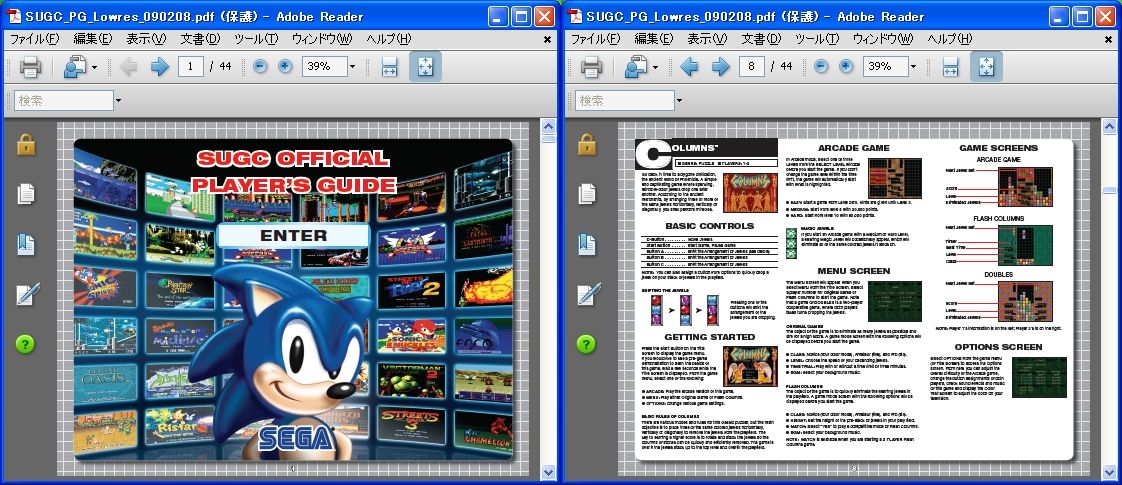1122x485 pixels.
Task: Click page number field showing 8
Action: pos(751,67)
